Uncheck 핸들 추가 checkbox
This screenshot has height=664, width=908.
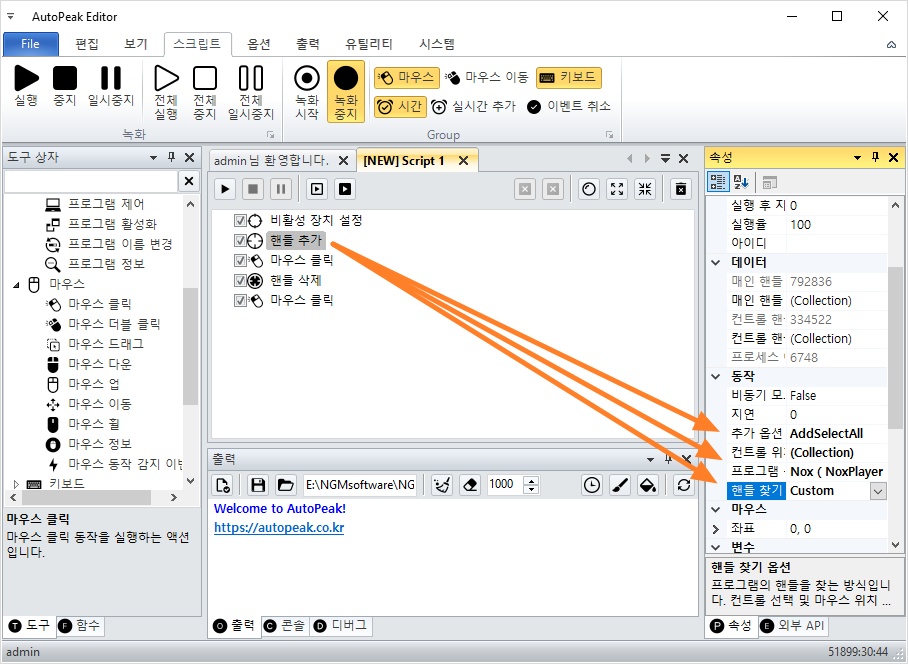[240, 240]
